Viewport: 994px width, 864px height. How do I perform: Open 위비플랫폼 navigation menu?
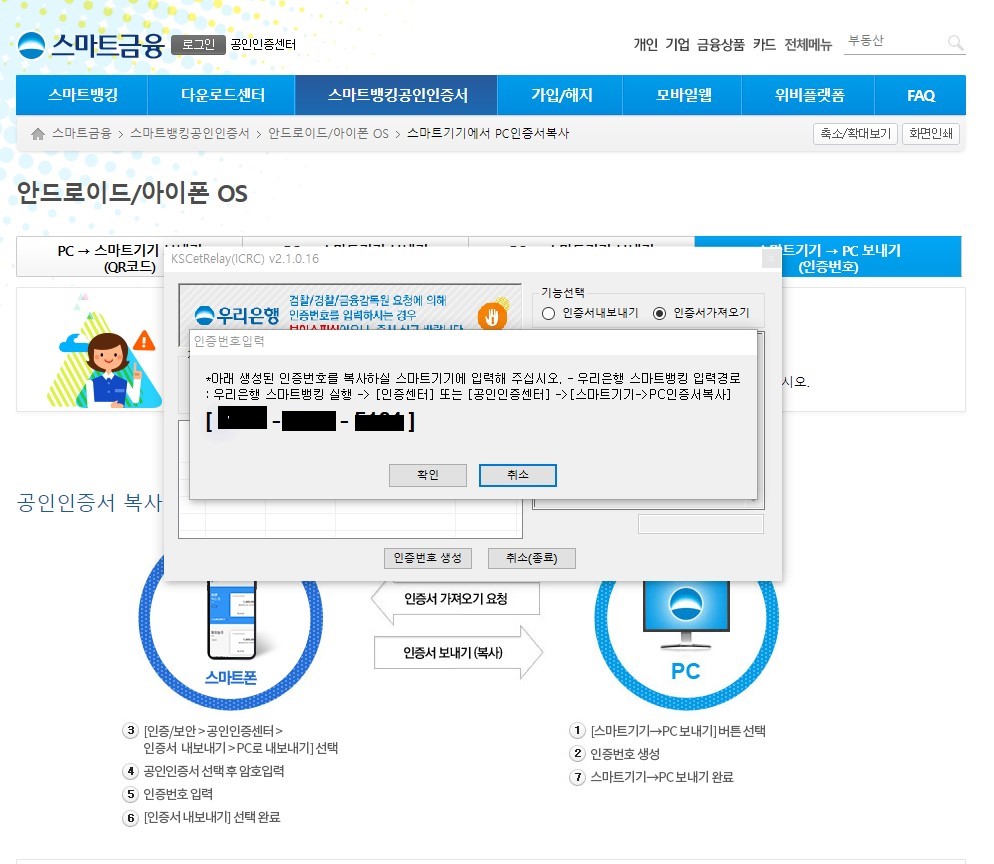click(809, 95)
